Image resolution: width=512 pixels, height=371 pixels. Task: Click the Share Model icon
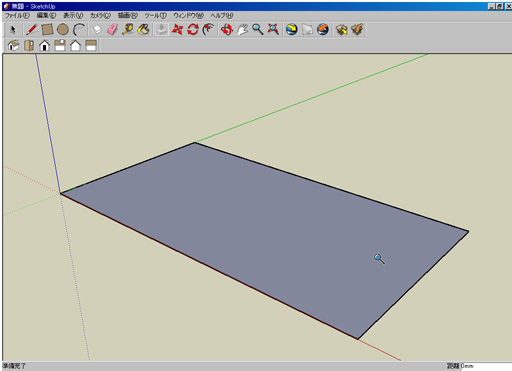[357, 30]
